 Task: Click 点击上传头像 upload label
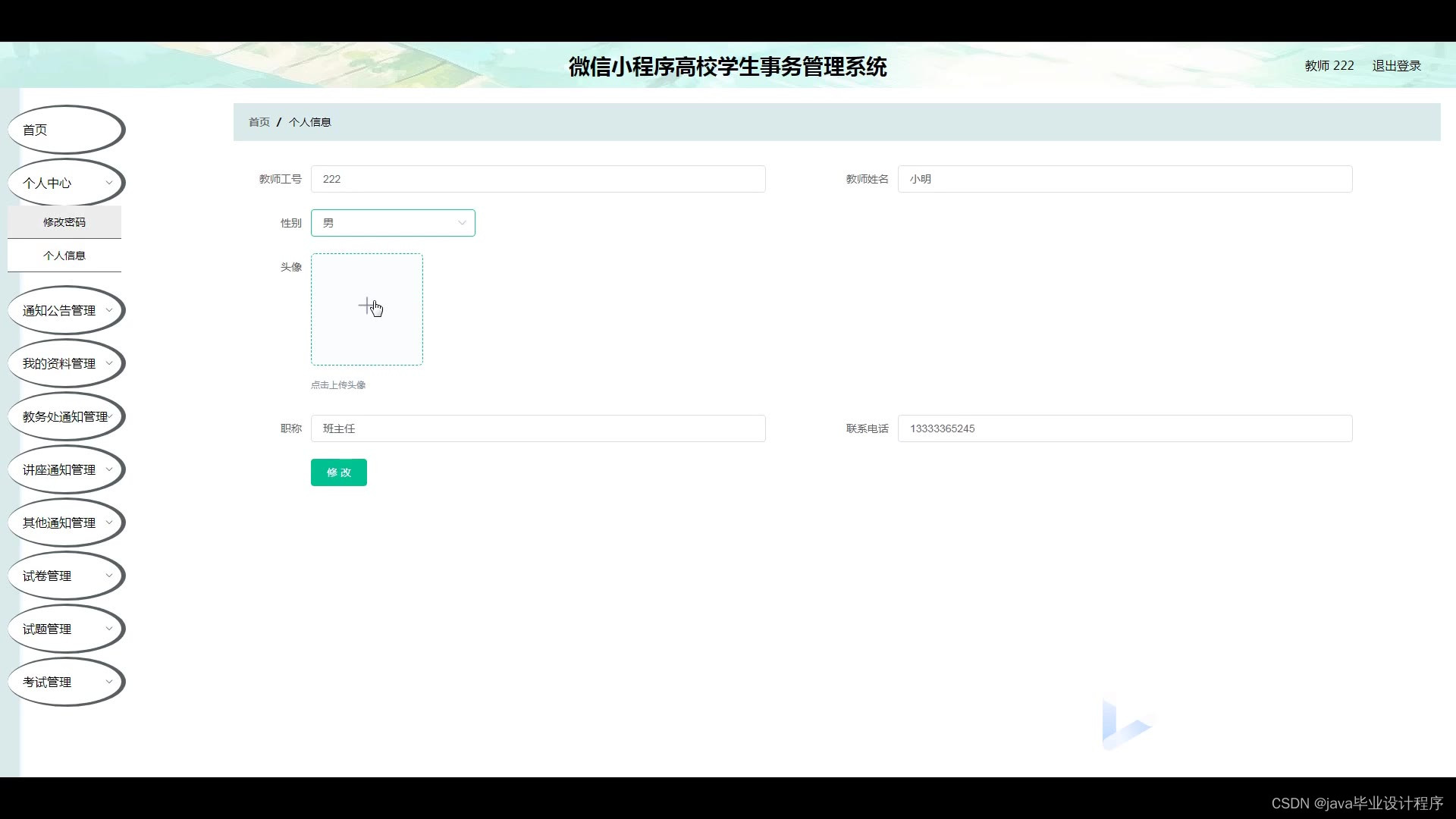(x=337, y=384)
